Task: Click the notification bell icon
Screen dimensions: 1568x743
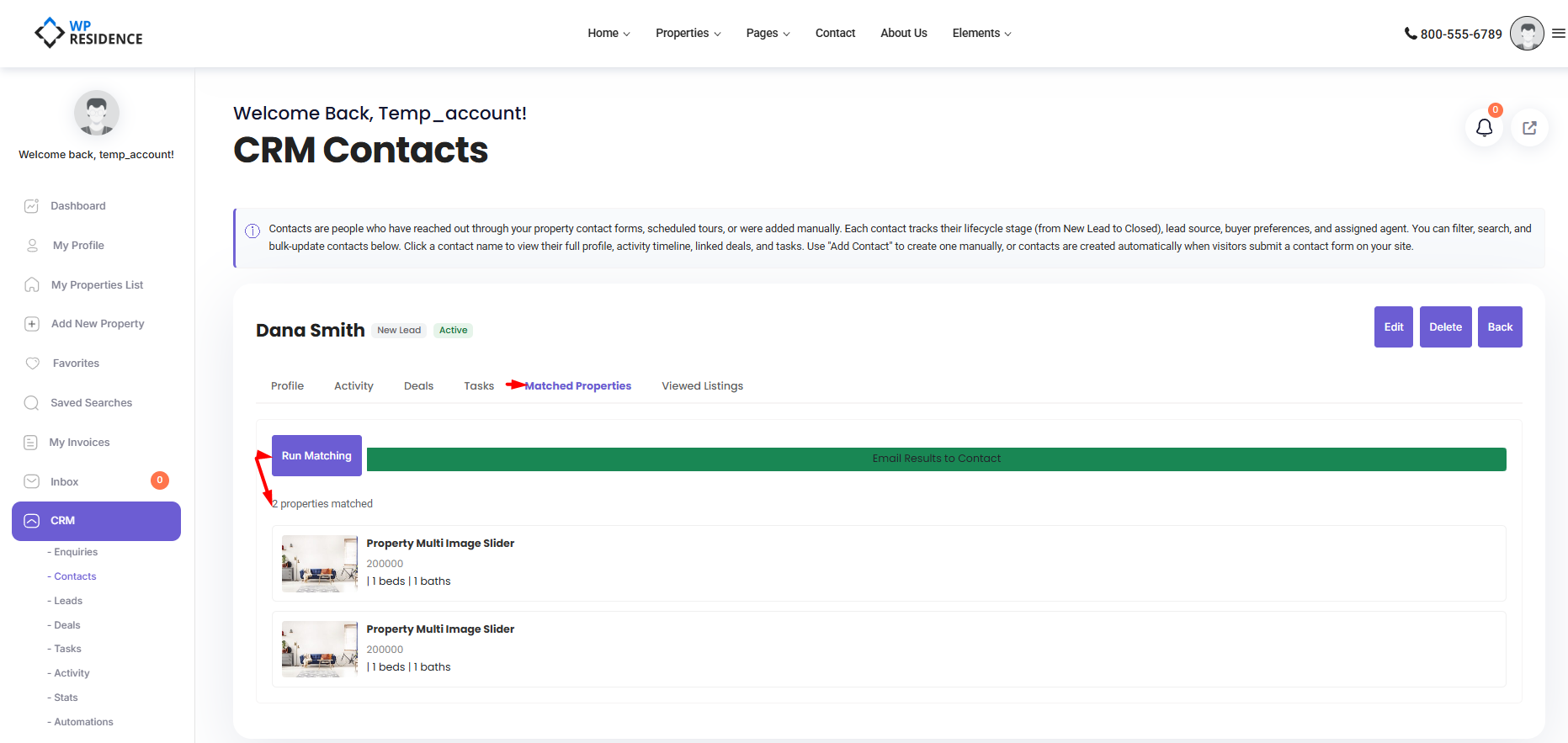Action: [1484, 128]
